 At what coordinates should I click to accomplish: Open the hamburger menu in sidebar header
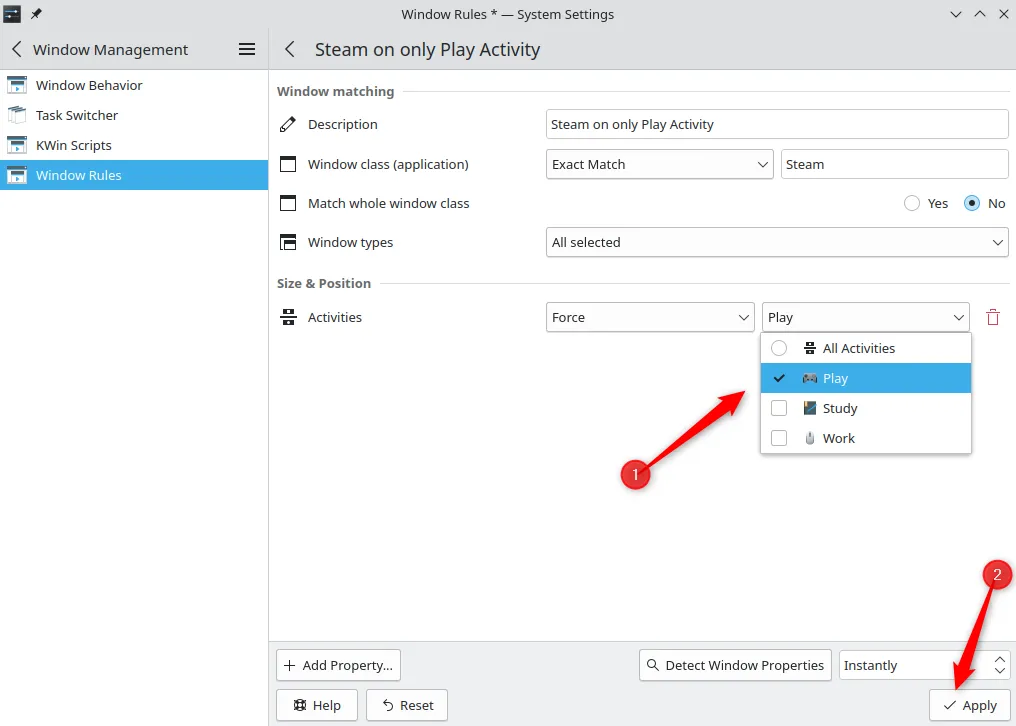point(247,49)
